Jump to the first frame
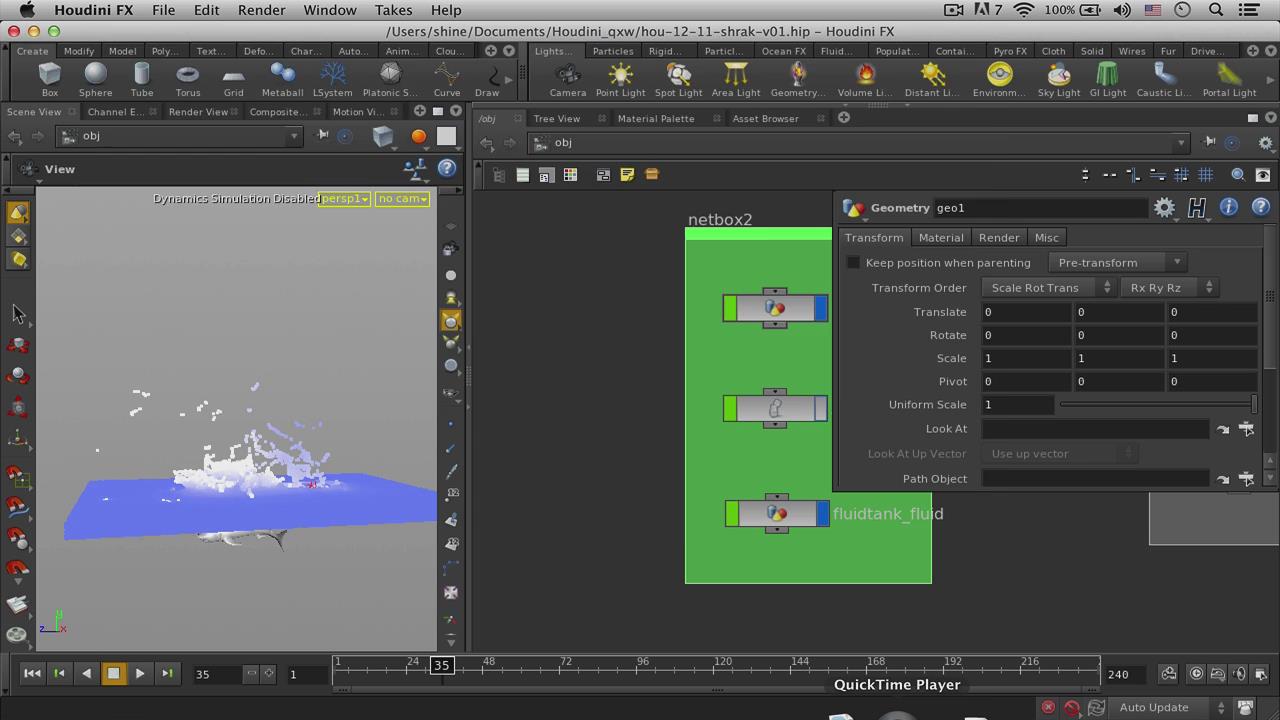This screenshot has width=1280, height=720. point(32,674)
